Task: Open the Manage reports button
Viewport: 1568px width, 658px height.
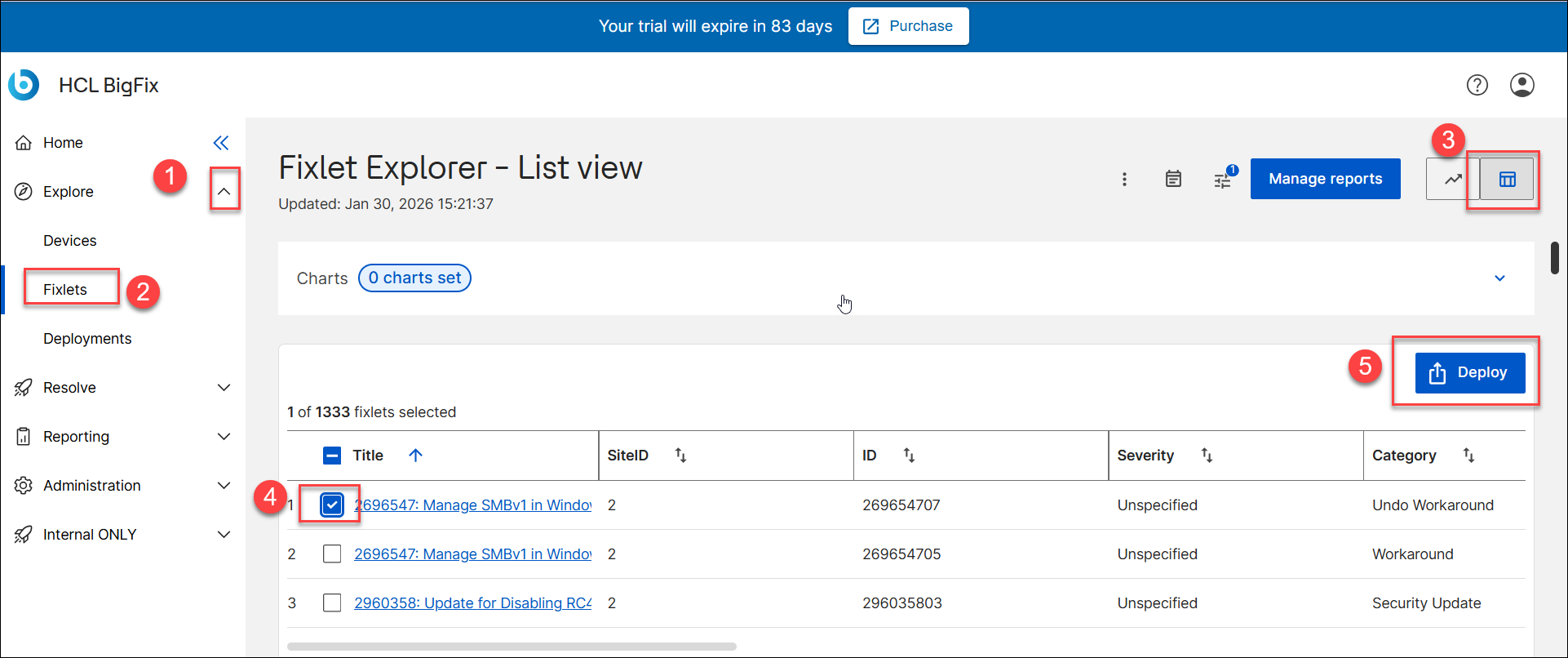Action: pos(1325,179)
